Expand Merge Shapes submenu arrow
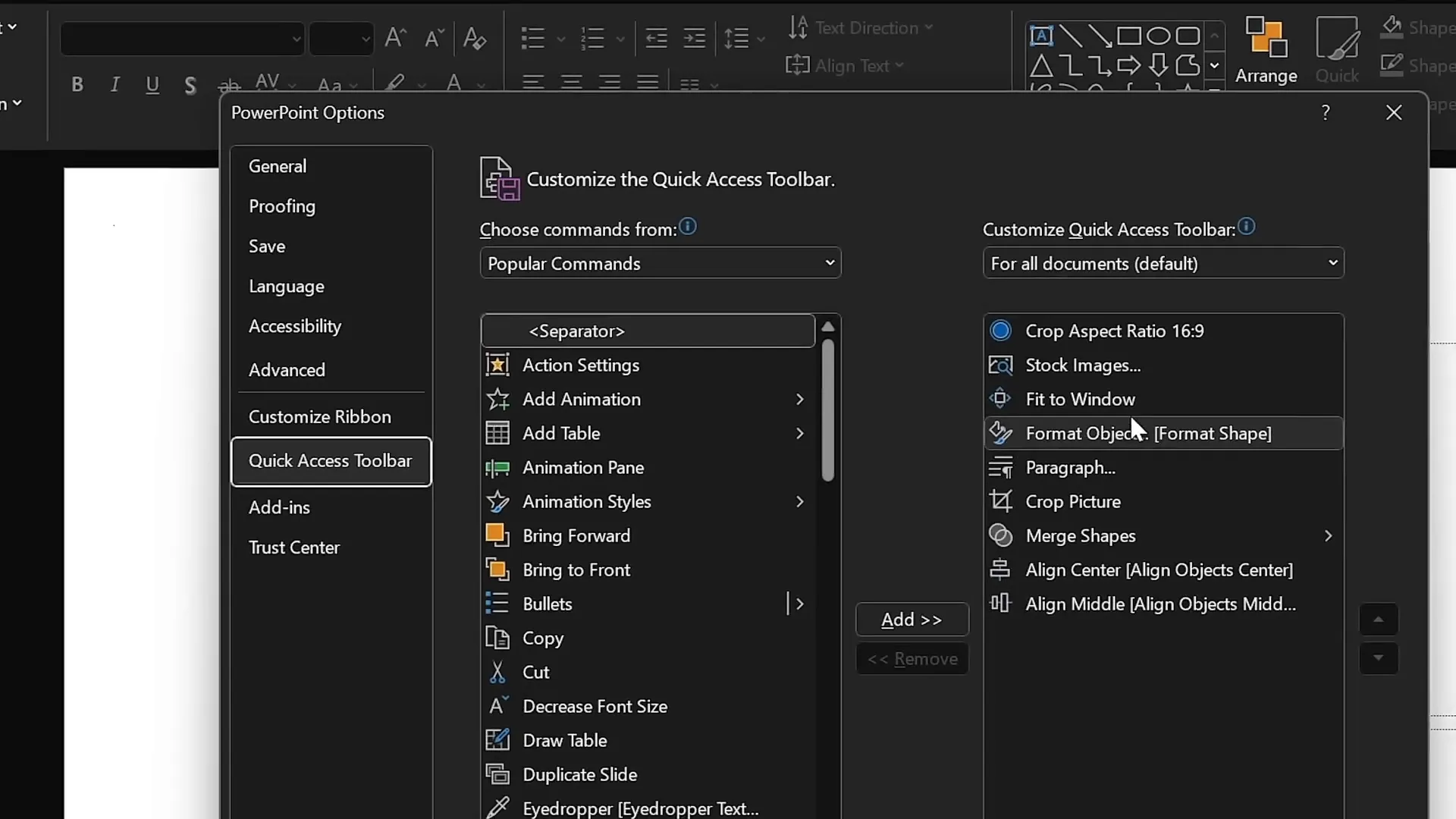The height and width of the screenshot is (819, 1456). [x=1328, y=535]
